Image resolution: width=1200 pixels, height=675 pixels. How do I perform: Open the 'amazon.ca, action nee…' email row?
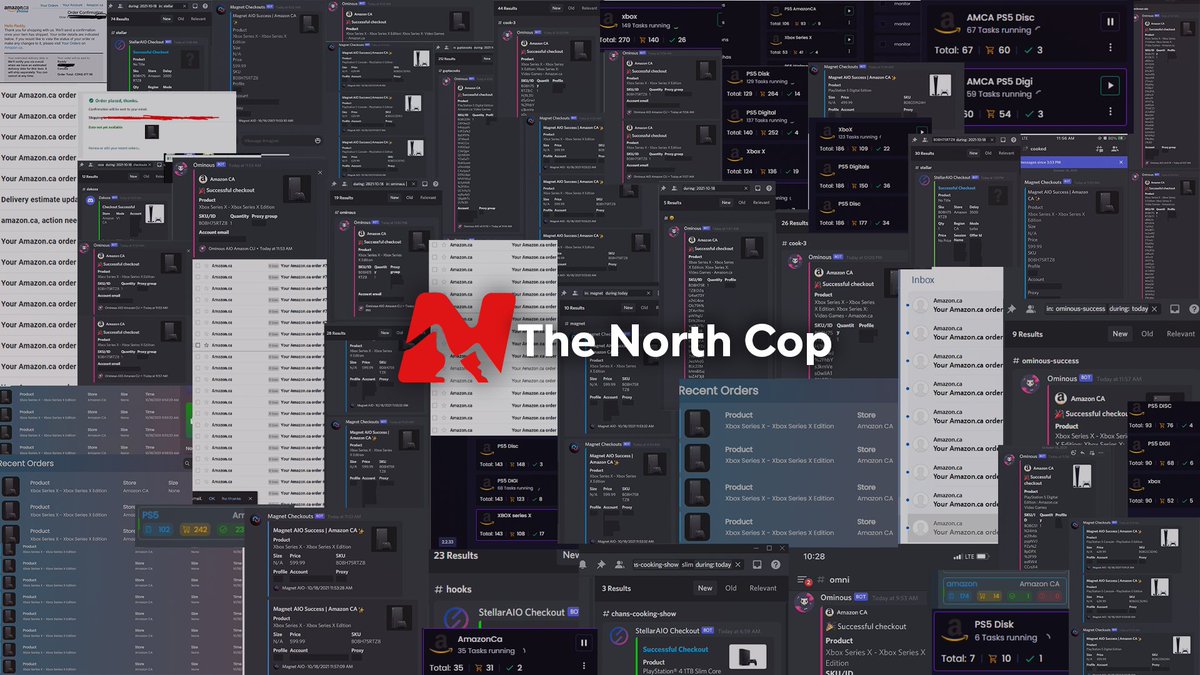pos(39,220)
